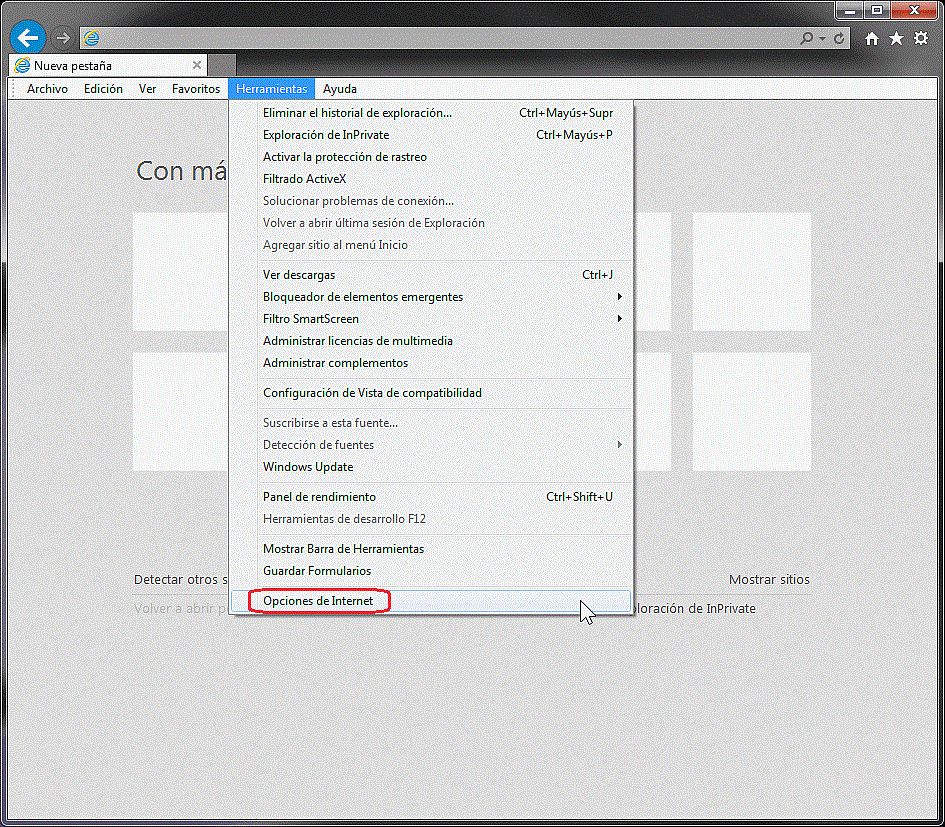Select Opciones de Internet menu entry

318,601
